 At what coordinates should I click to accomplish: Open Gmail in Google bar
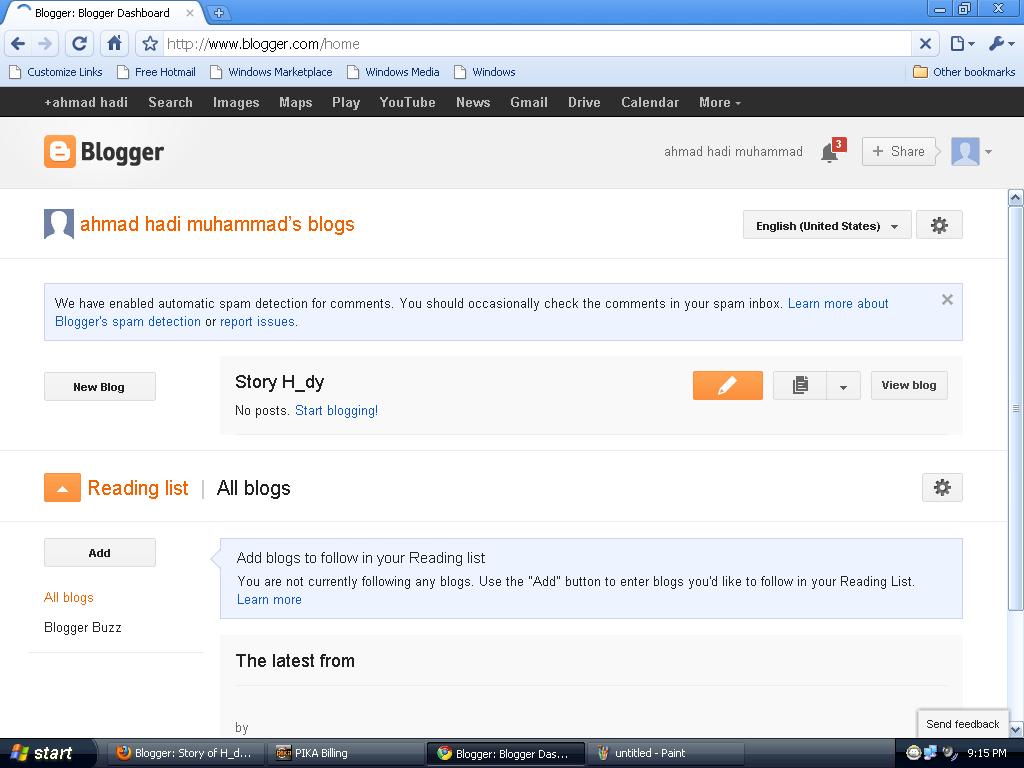pyautogui.click(x=529, y=103)
